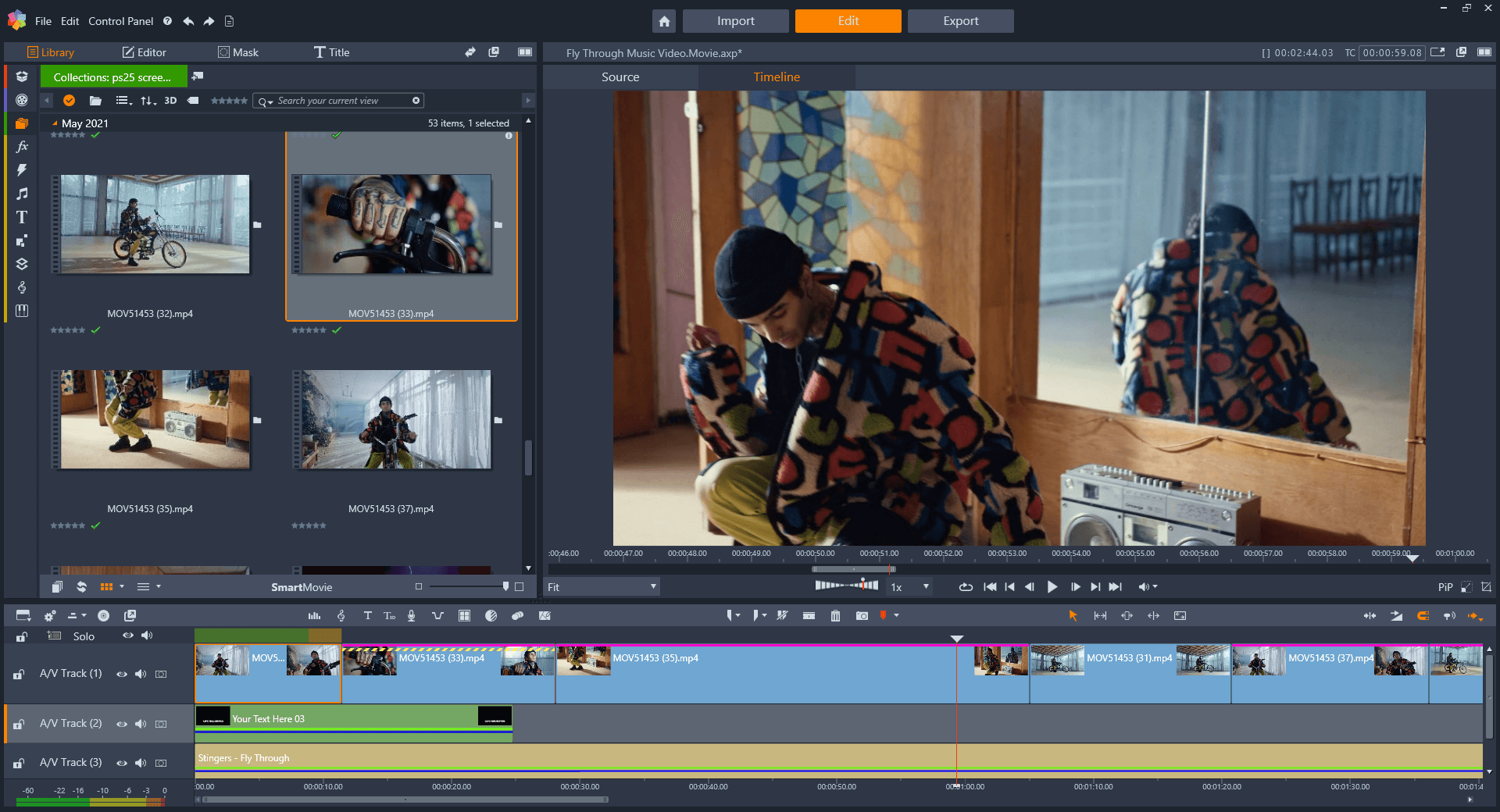The height and width of the screenshot is (812, 1500).
Task: Open the Titles panel via the T icon
Action: pyautogui.click(x=22, y=217)
